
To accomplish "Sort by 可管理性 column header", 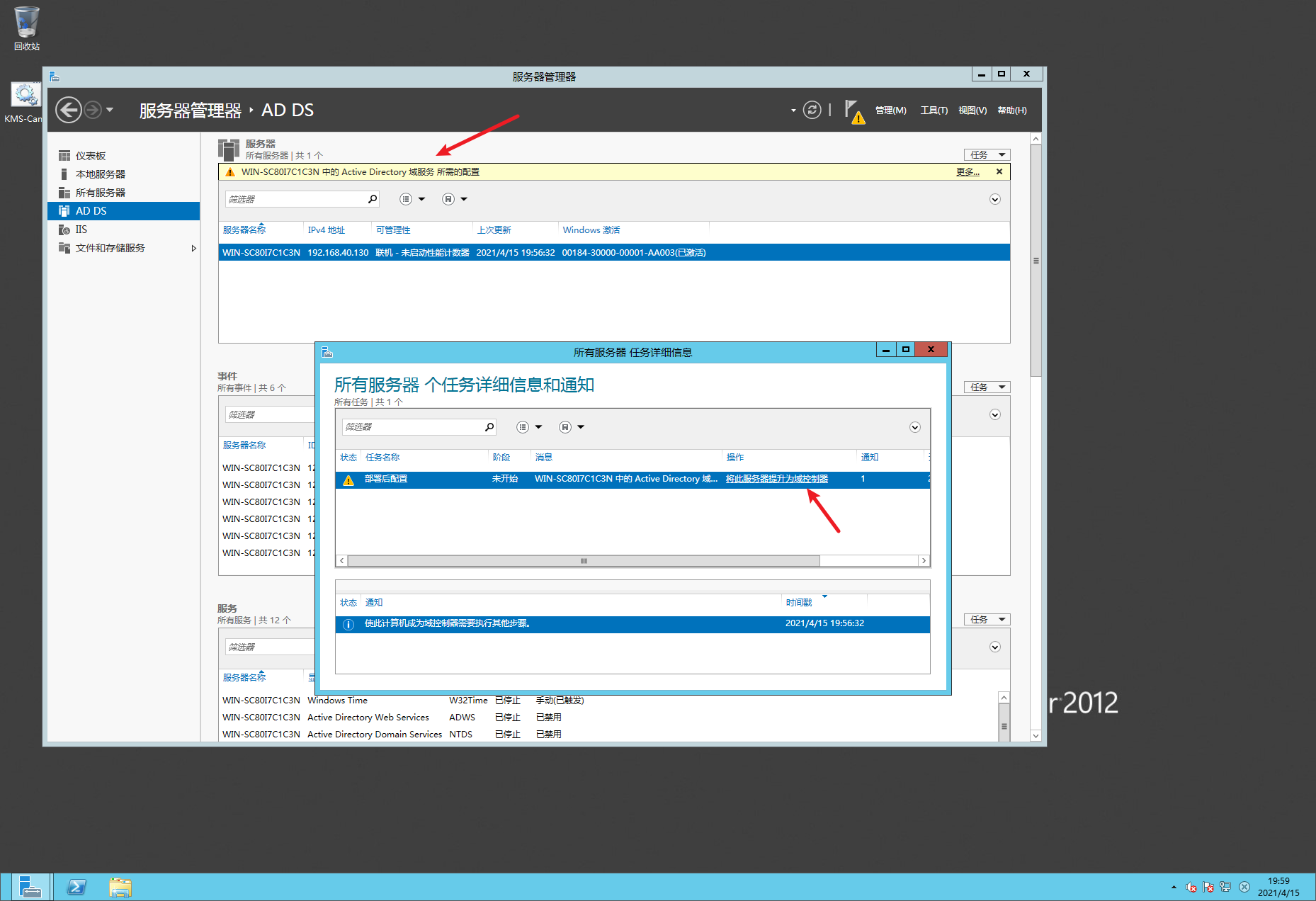I will 393,229.
